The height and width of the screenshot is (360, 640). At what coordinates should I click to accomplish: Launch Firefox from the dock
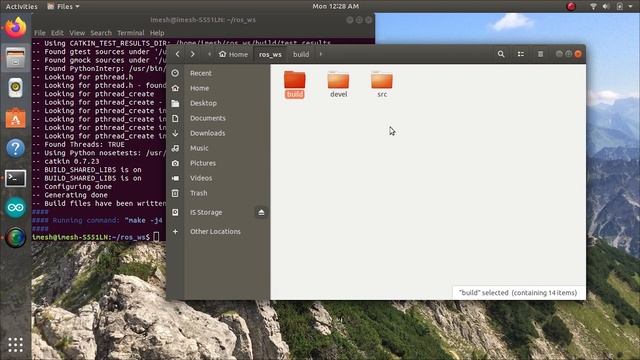[x=16, y=27]
